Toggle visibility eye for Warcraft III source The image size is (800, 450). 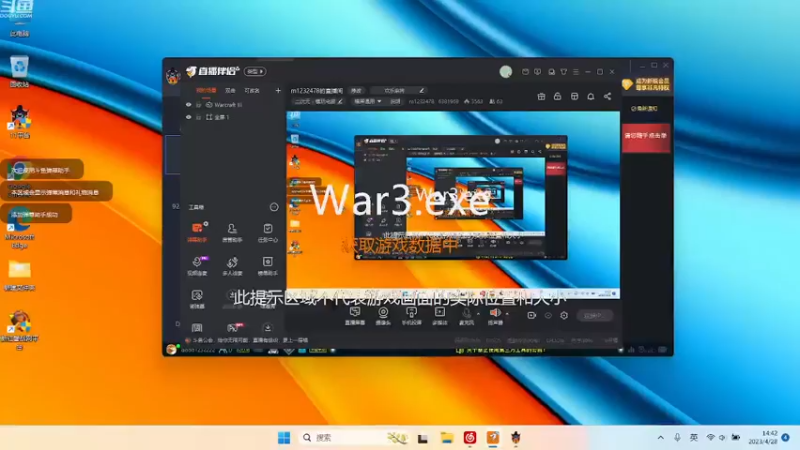click(x=189, y=105)
